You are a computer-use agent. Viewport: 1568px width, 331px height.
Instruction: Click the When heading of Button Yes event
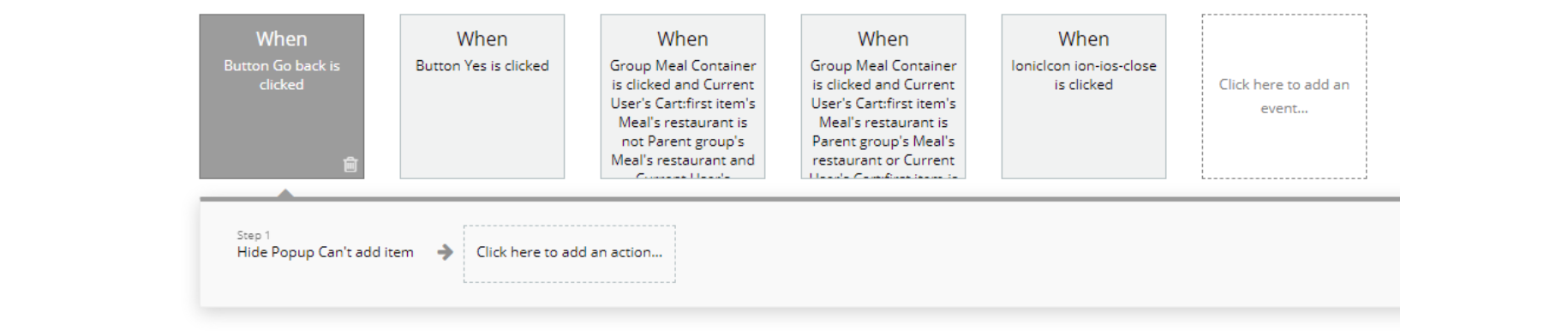click(x=482, y=39)
